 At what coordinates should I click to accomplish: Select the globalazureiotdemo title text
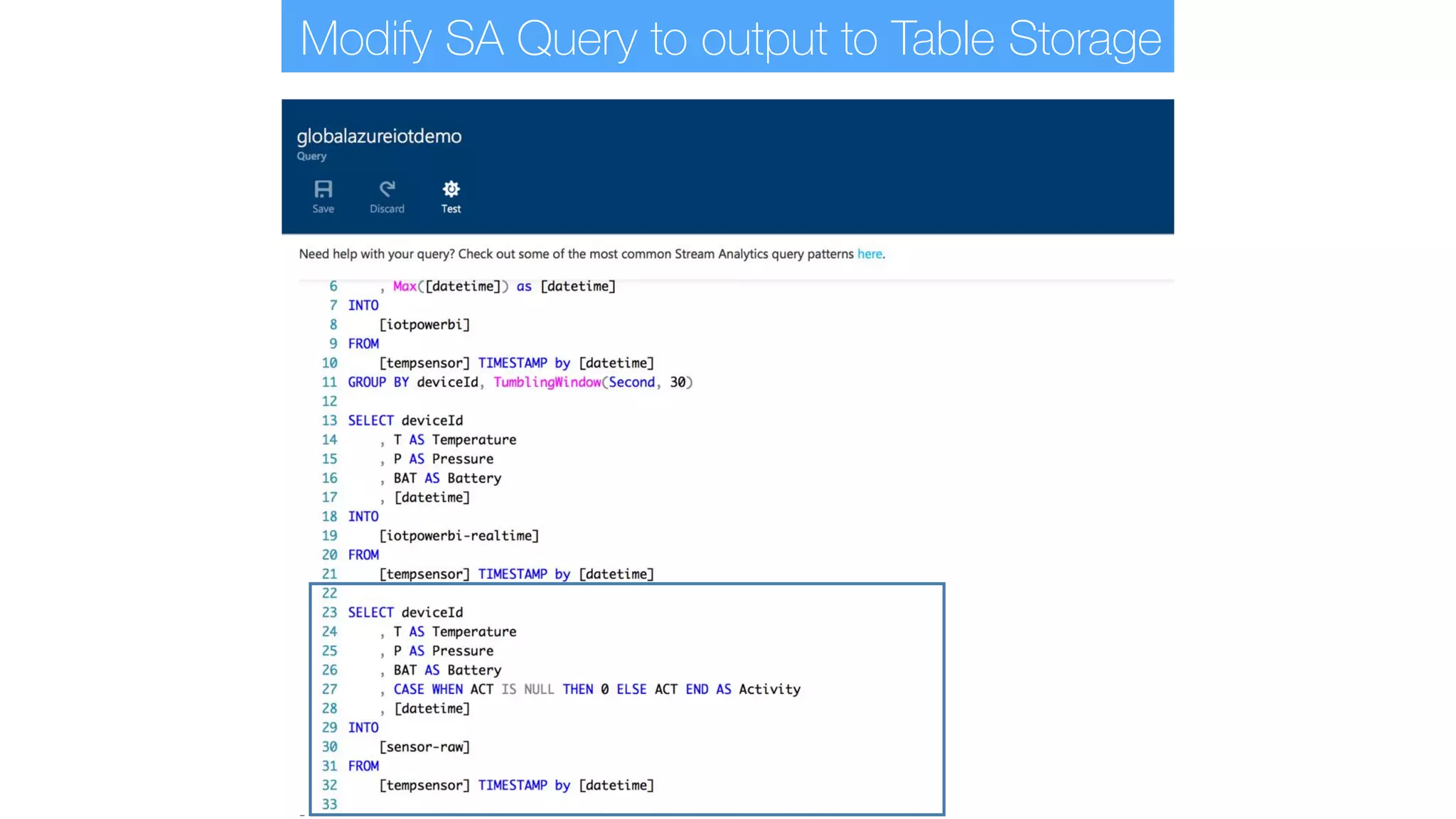click(x=379, y=136)
